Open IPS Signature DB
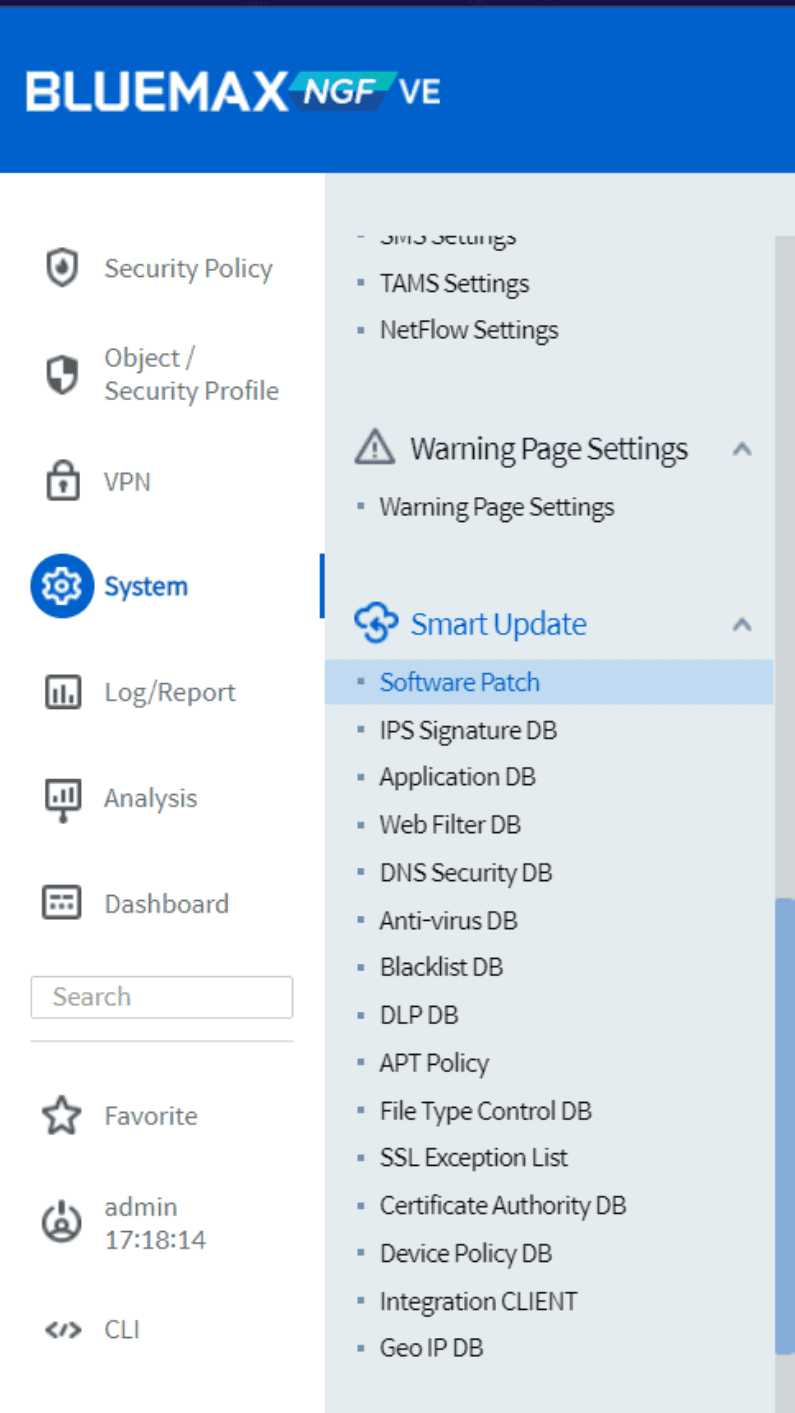The width and height of the screenshot is (795, 1413). [468, 730]
